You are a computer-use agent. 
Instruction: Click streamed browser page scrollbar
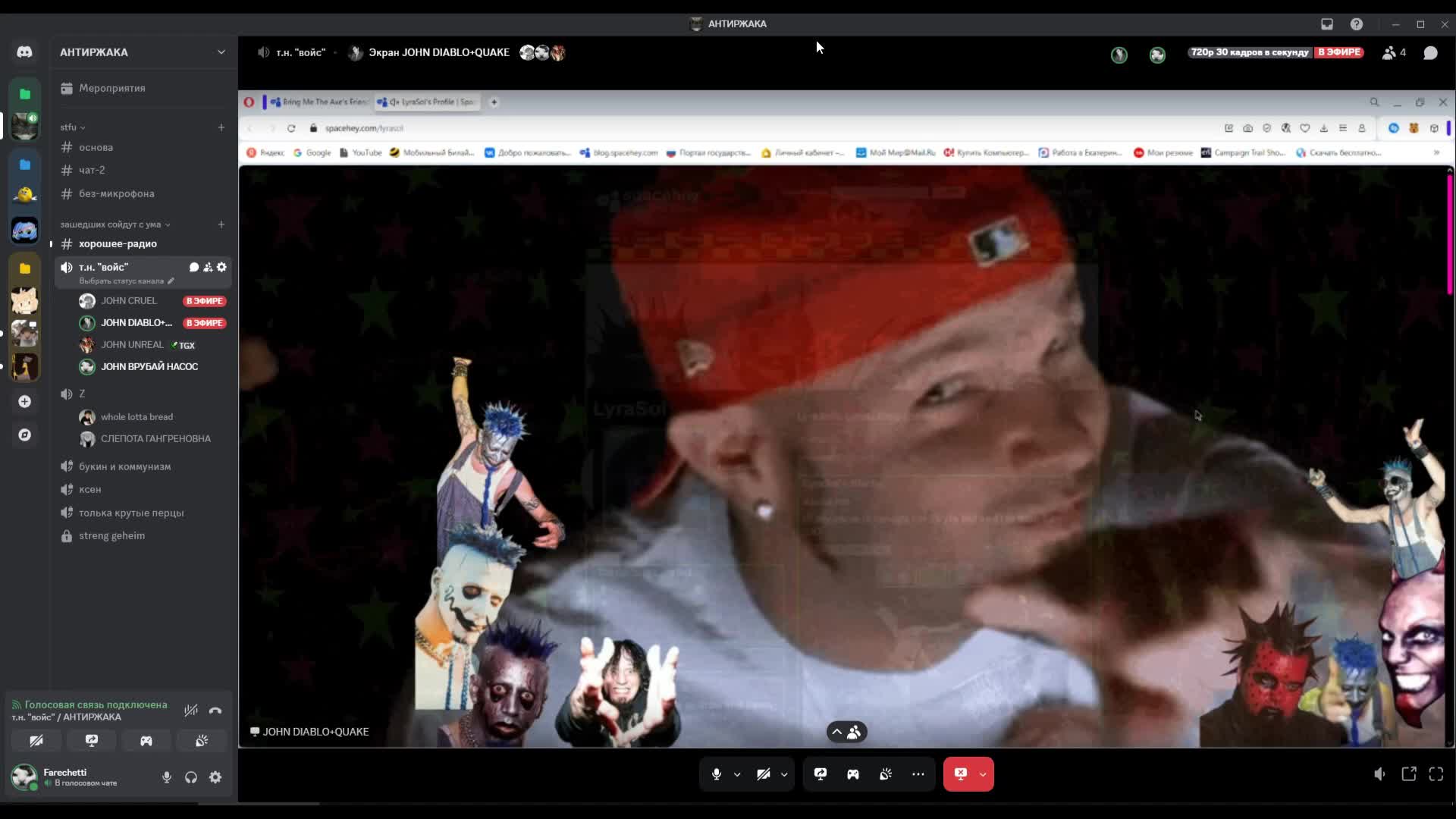(1449, 235)
